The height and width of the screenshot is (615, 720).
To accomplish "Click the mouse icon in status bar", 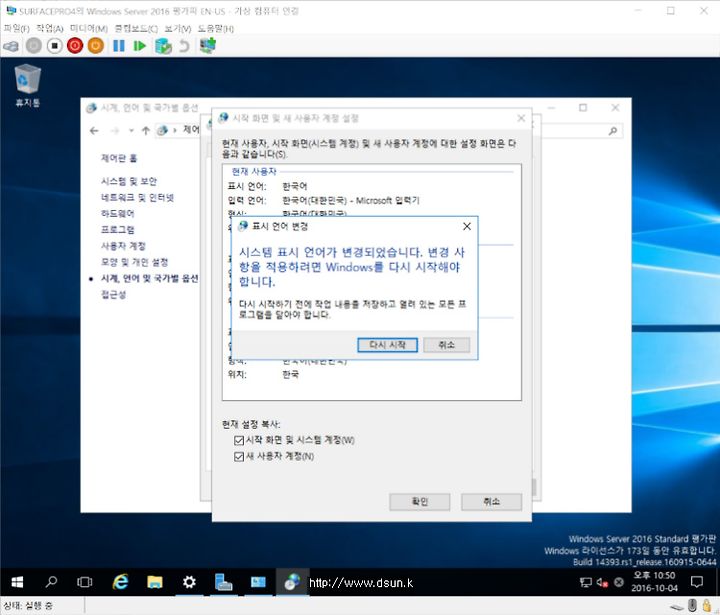I will [x=692, y=605].
